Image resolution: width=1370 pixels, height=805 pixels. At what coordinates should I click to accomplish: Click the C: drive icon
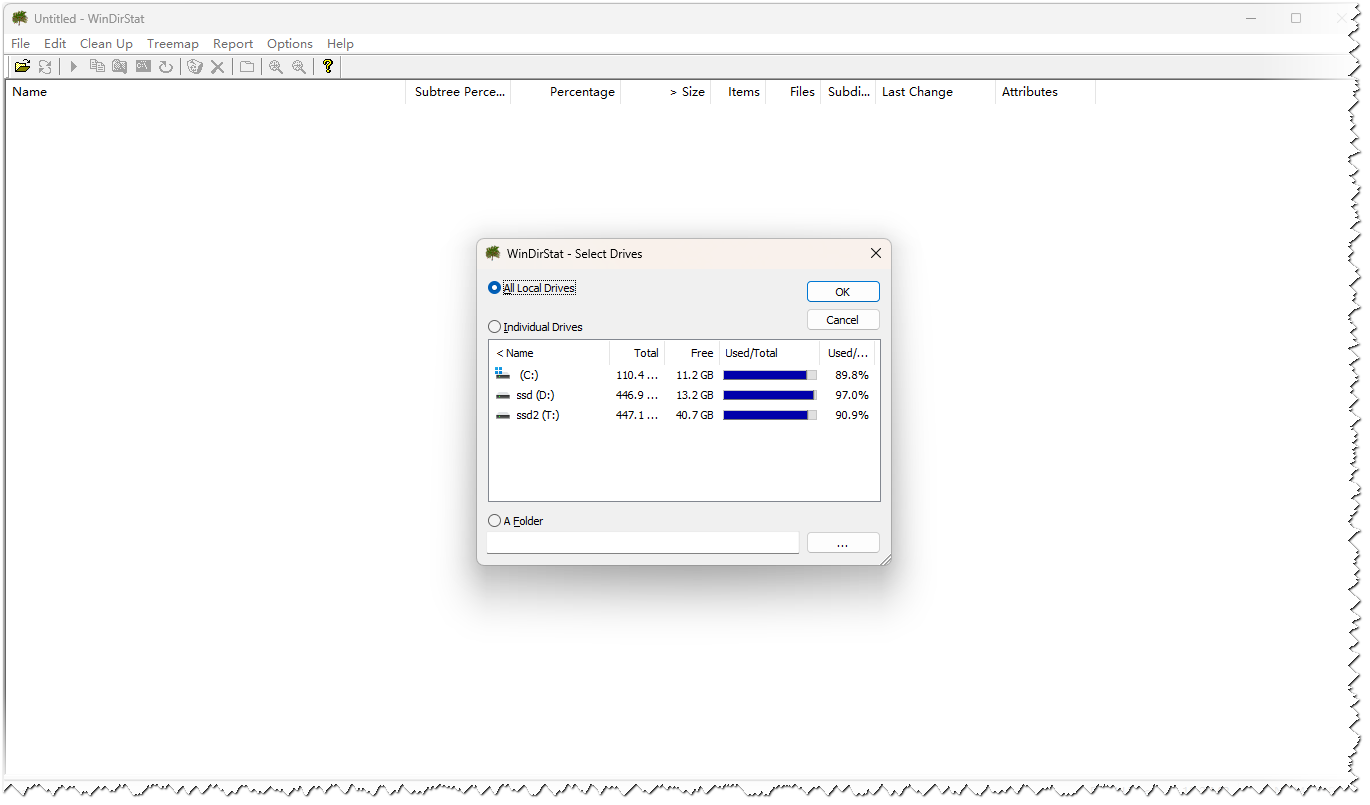tap(503, 375)
